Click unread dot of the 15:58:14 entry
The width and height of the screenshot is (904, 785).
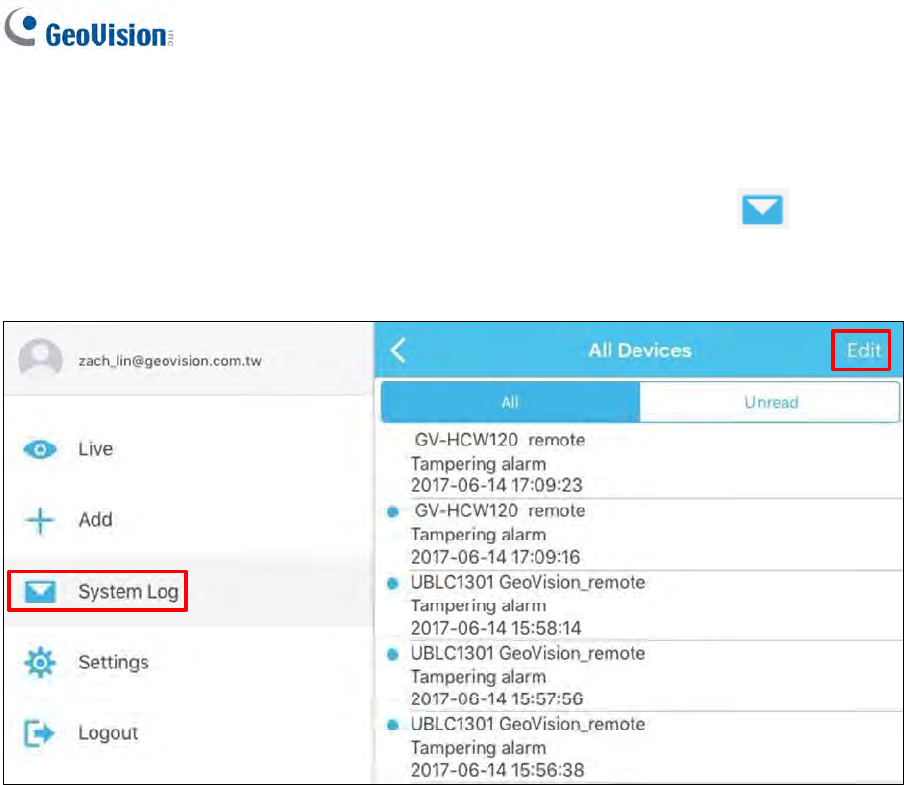pyautogui.click(x=393, y=583)
